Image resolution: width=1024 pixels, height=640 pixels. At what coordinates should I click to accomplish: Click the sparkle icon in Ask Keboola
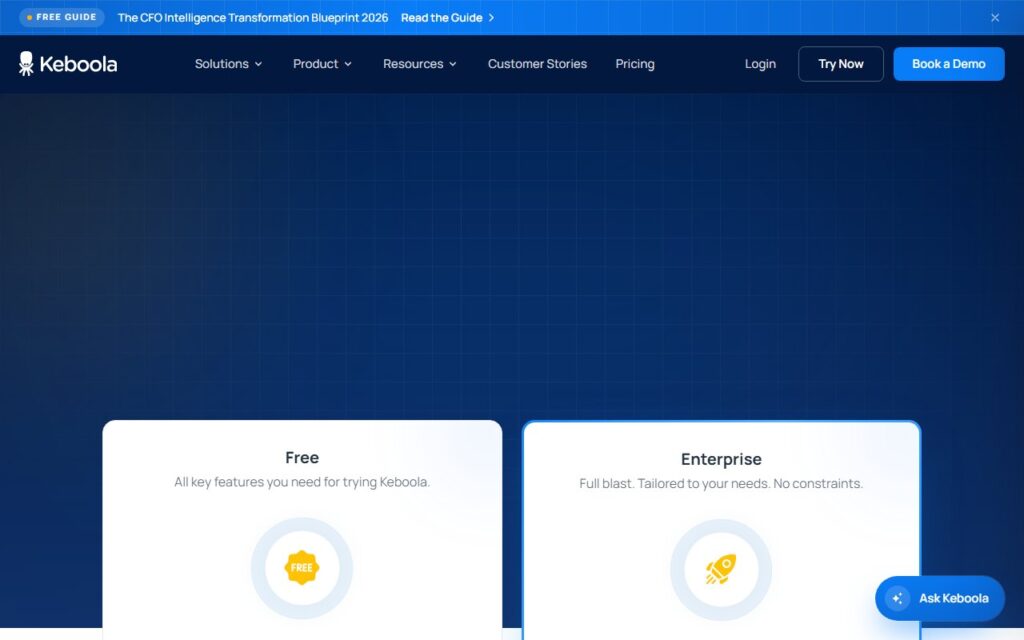[897, 598]
